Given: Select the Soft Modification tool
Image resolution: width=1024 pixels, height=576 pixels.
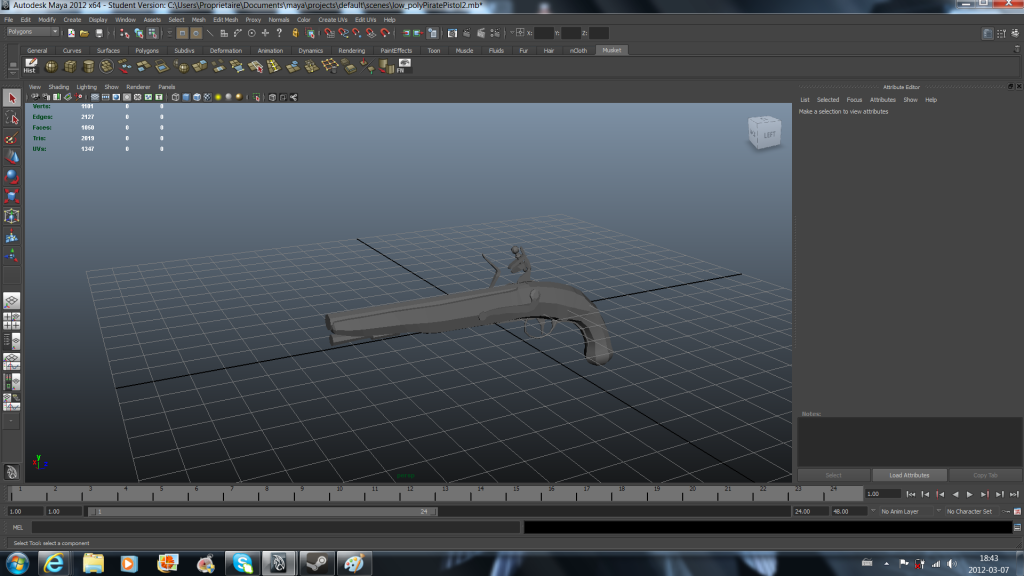Looking at the screenshot, I should [12, 236].
